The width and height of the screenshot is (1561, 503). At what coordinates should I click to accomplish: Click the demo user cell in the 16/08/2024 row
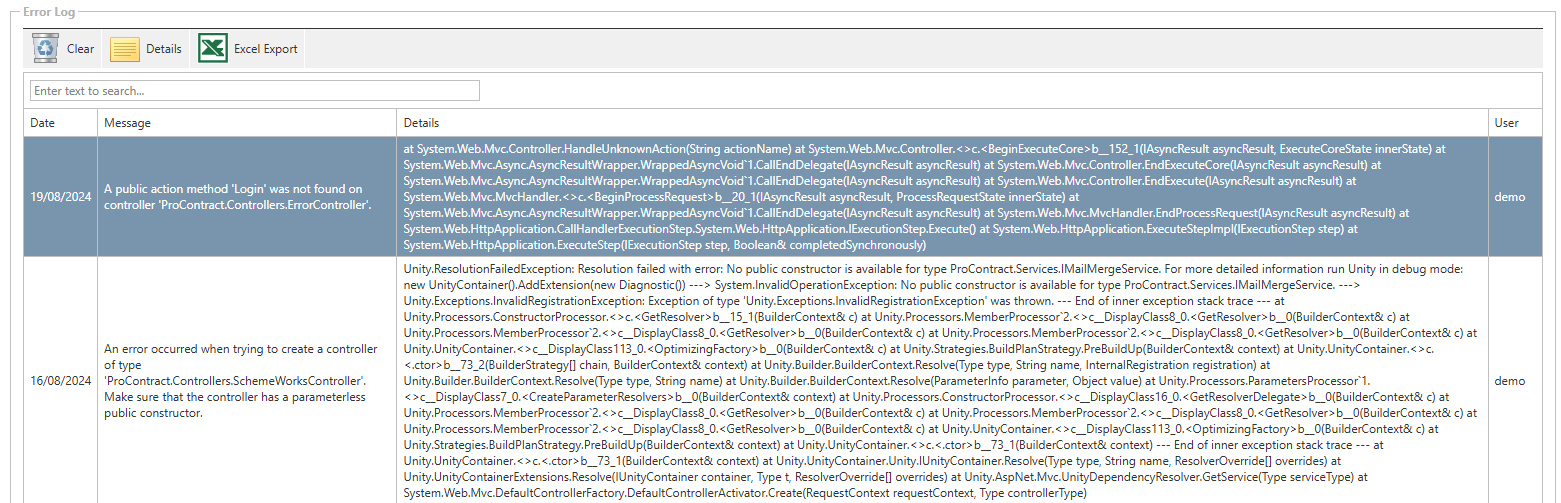point(1509,381)
